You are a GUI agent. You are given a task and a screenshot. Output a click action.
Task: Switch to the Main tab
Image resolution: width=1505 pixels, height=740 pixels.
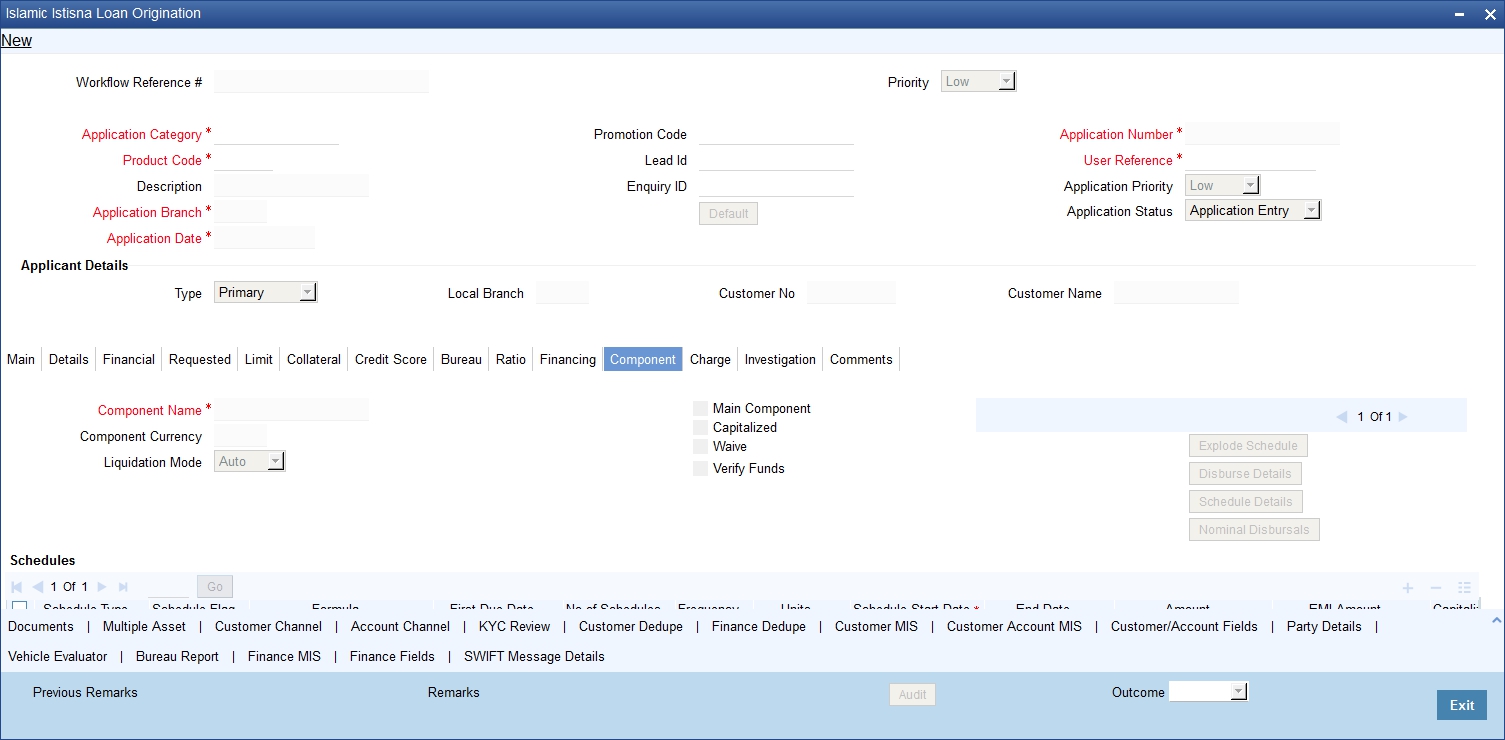pyautogui.click(x=21, y=359)
